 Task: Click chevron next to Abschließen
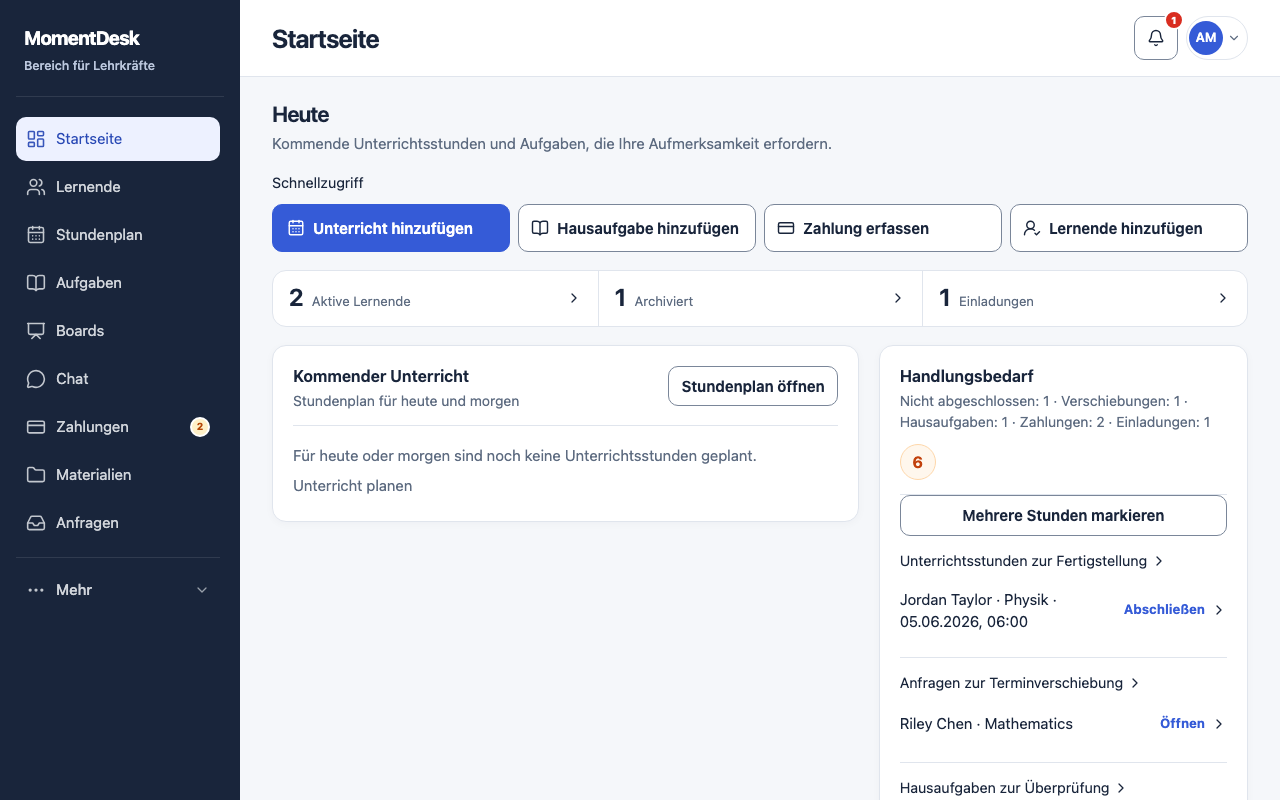(1219, 610)
